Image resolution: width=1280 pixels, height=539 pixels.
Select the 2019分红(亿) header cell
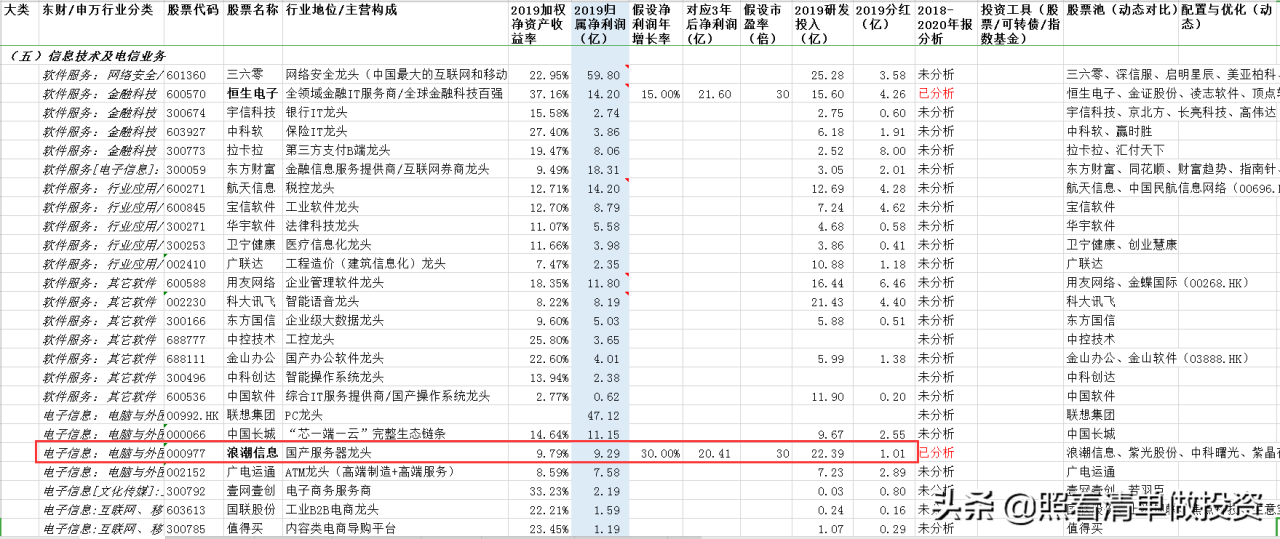[x=883, y=17]
